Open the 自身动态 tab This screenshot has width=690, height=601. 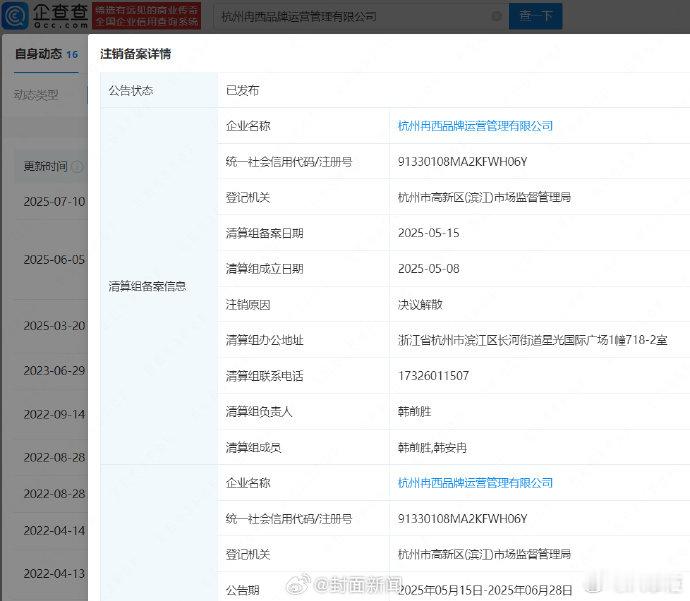click(x=46, y=55)
